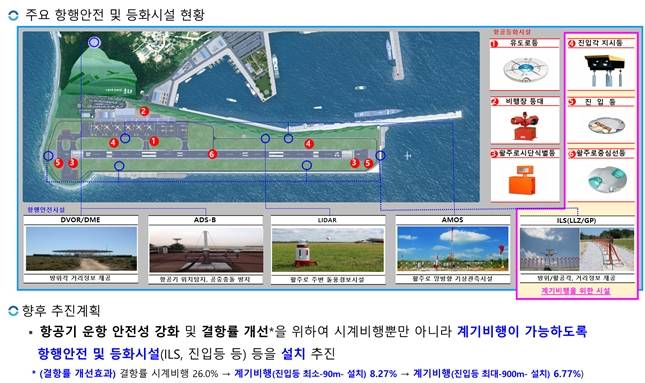Click the heading 향후 추진계획
Viewport: 645px width, 383px height.
tap(61, 311)
